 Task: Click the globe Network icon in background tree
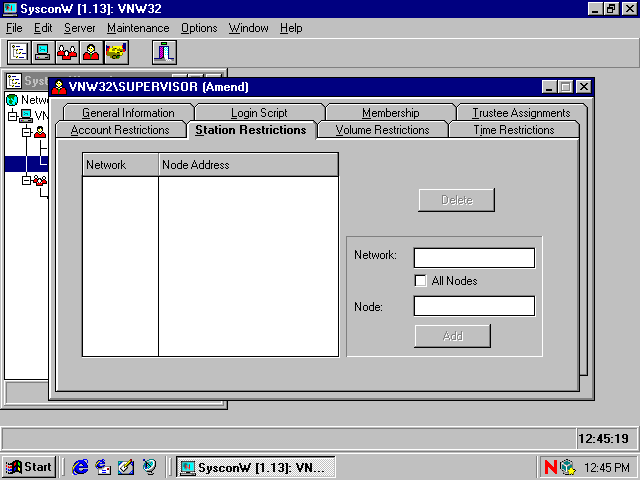pos(12,100)
